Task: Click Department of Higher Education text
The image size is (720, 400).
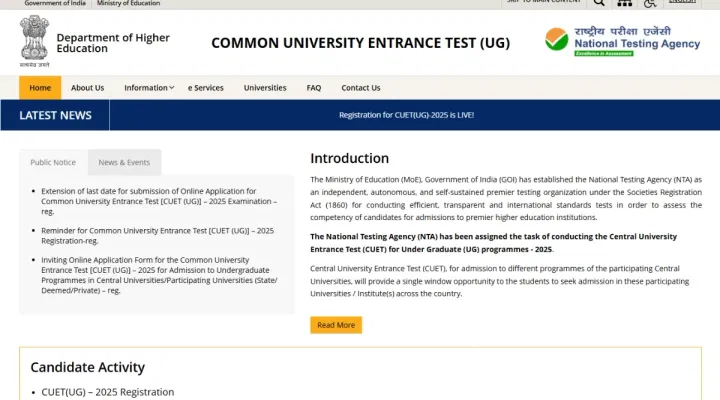Action: [x=113, y=43]
